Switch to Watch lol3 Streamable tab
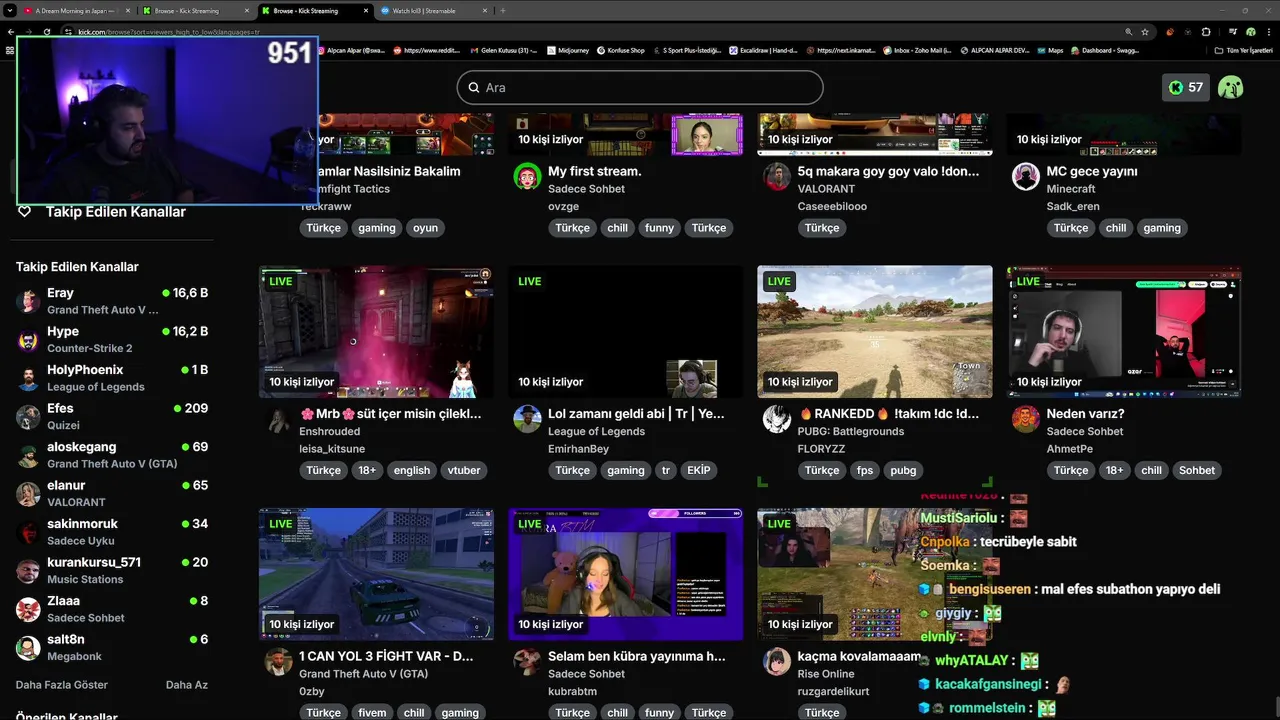The height and width of the screenshot is (720, 1280). pos(435,10)
